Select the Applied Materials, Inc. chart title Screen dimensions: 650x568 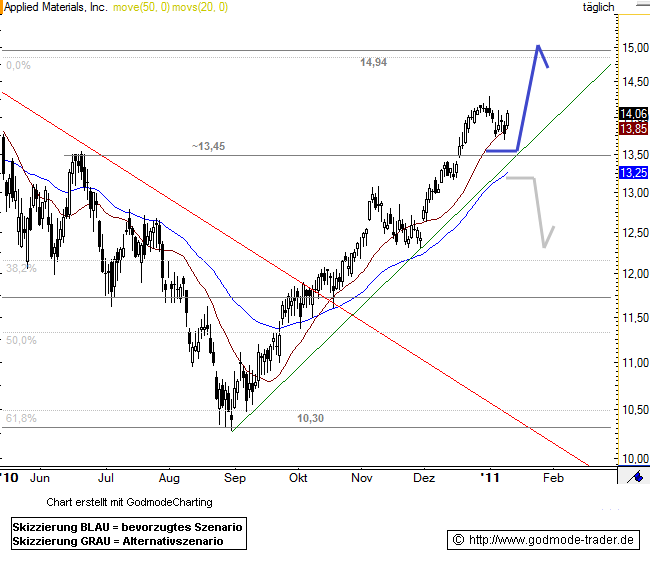55,8
